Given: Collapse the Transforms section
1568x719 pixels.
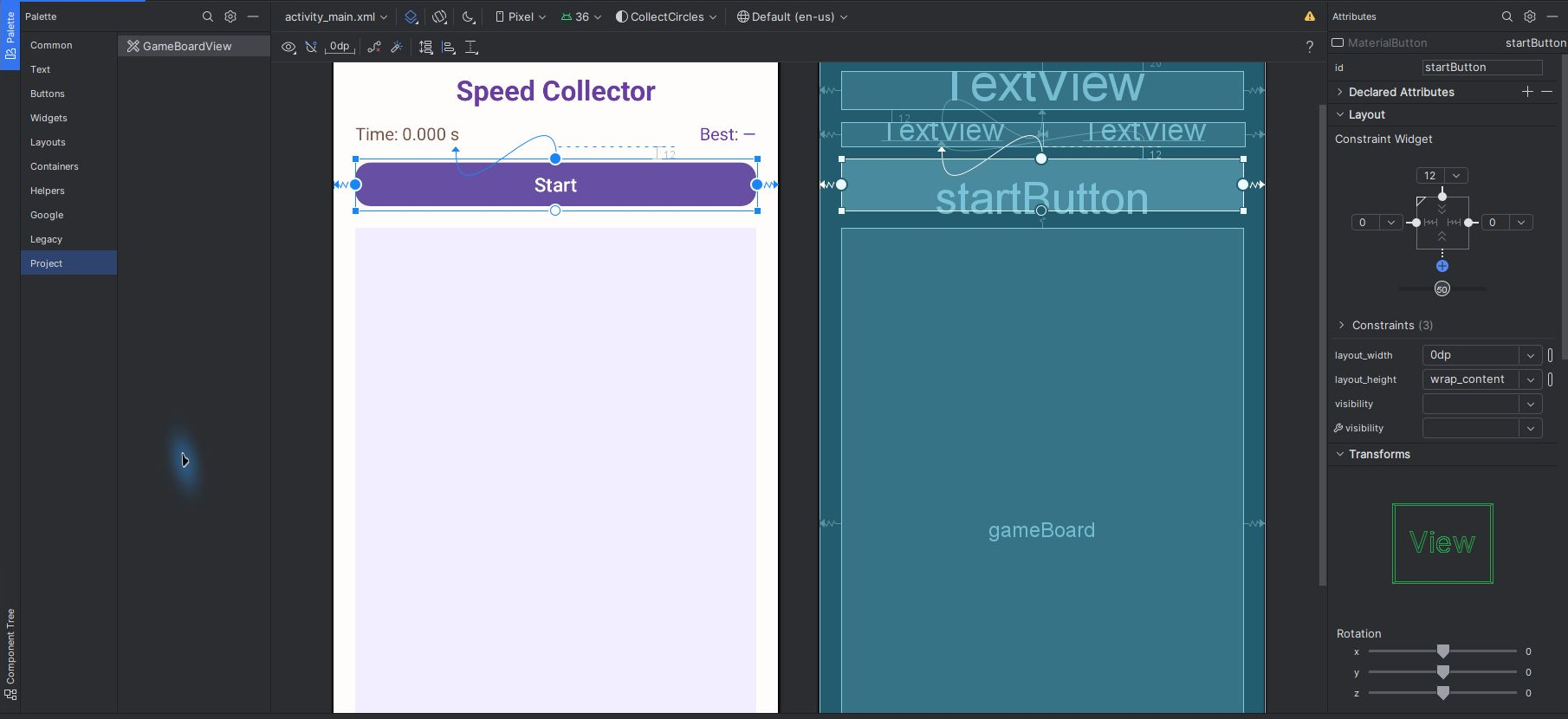Looking at the screenshot, I should pyautogui.click(x=1340, y=454).
